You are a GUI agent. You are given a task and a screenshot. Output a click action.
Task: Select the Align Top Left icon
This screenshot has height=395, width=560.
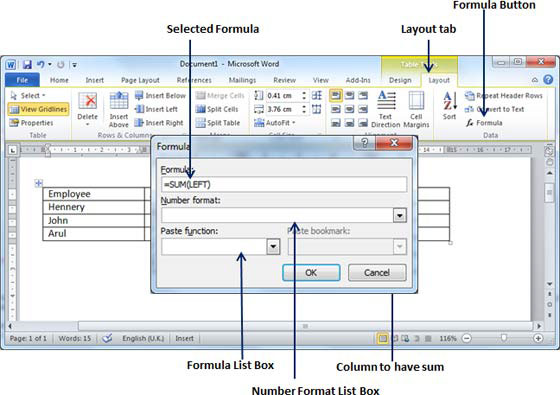pos(336,95)
